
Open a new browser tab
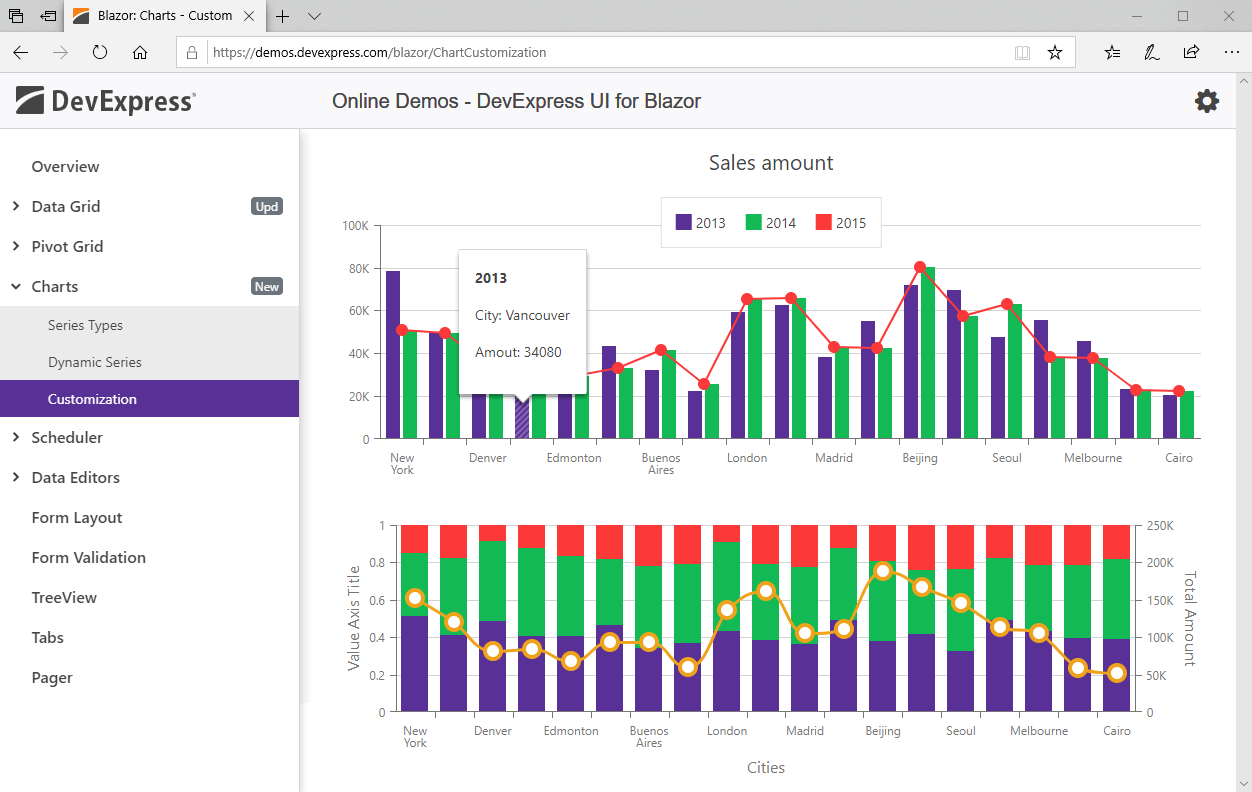[x=283, y=16]
